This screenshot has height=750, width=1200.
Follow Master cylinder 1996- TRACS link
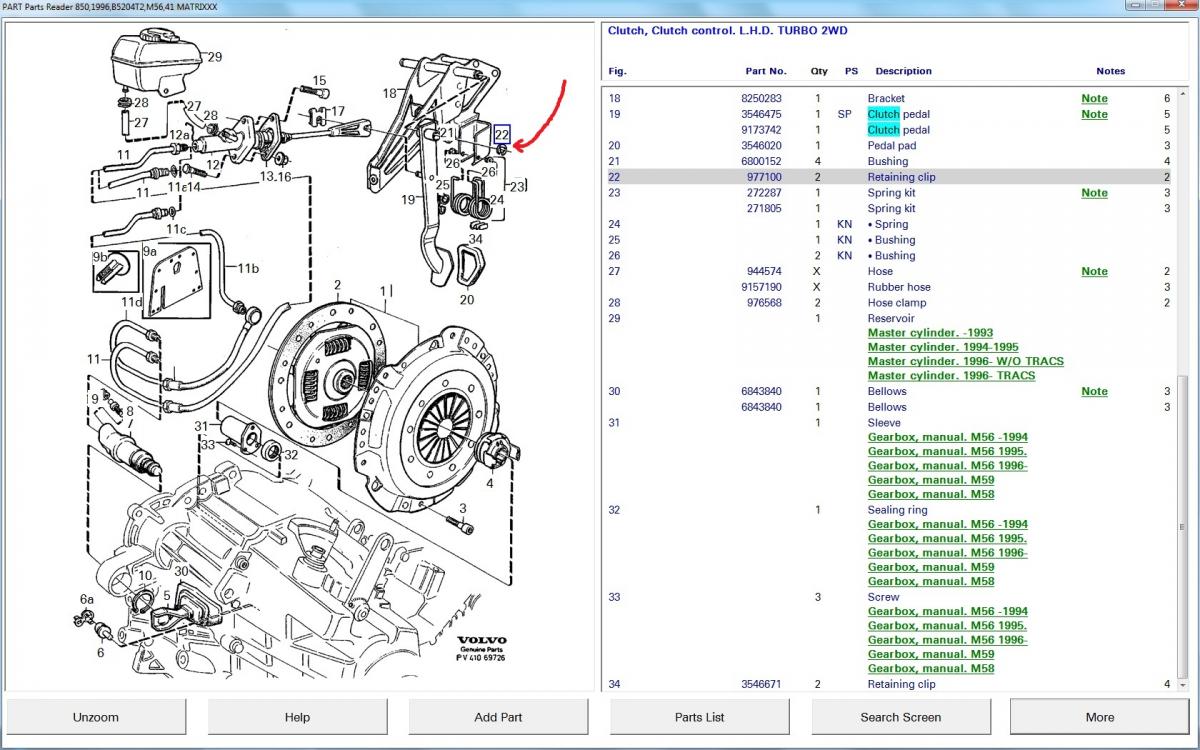(951, 376)
